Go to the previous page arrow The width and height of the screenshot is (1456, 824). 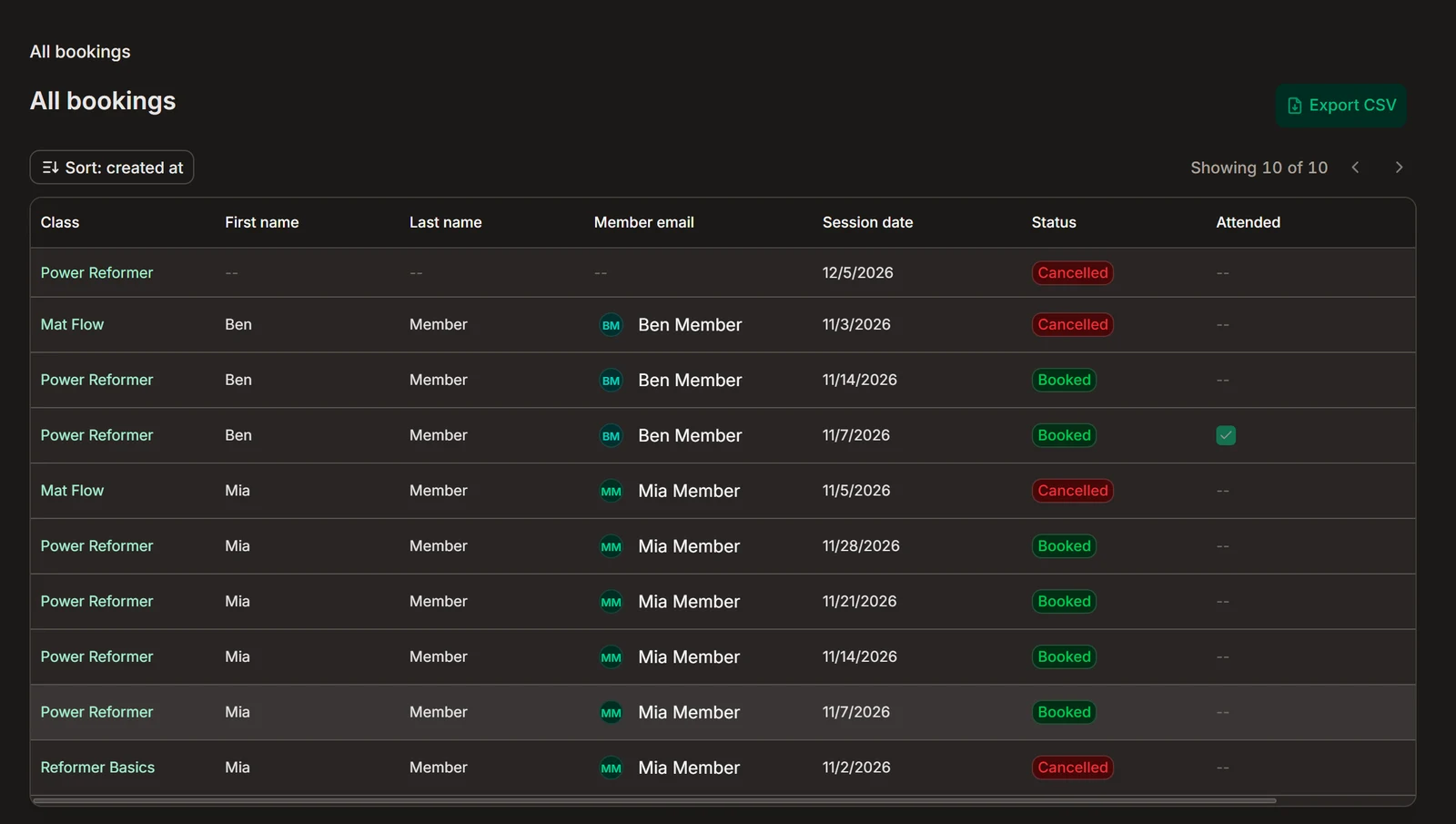[1355, 168]
